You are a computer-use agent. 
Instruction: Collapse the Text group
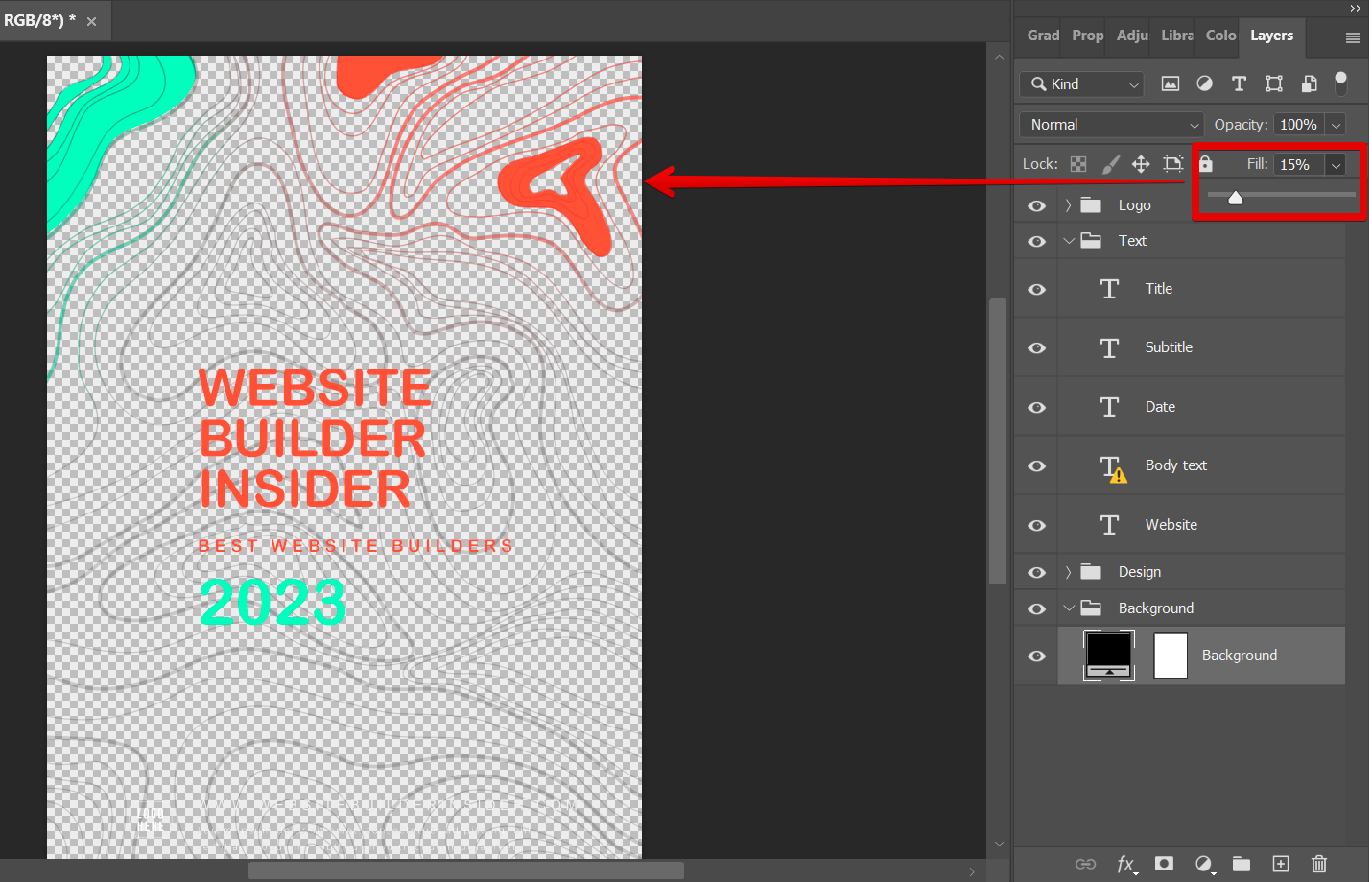click(x=1068, y=241)
